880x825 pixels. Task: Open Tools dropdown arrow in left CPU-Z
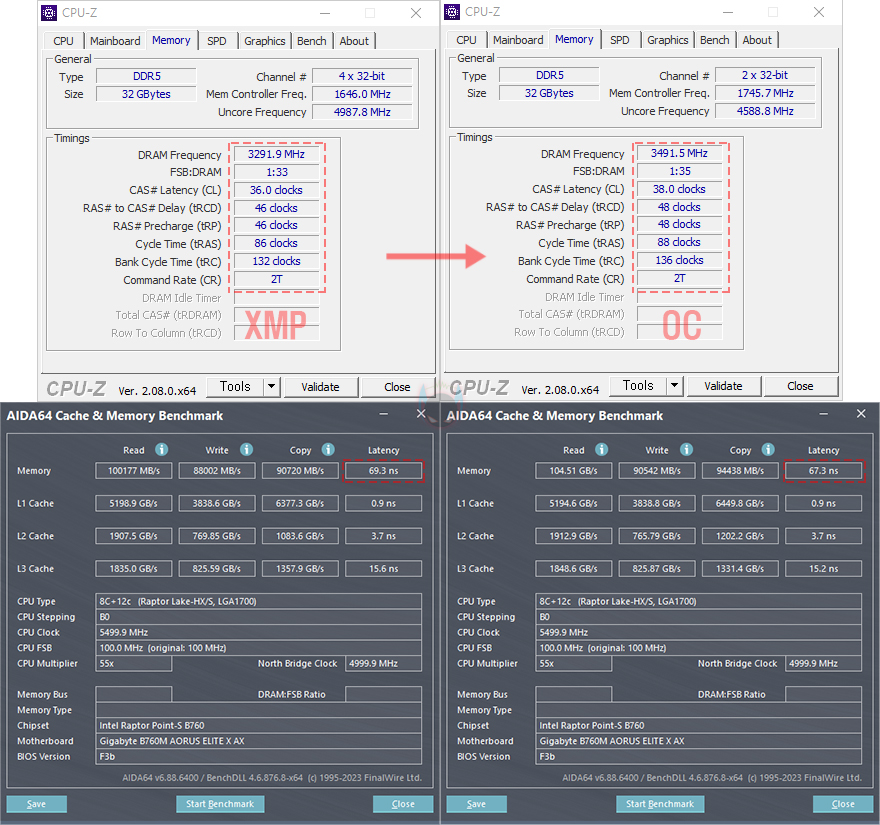point(272,387)
